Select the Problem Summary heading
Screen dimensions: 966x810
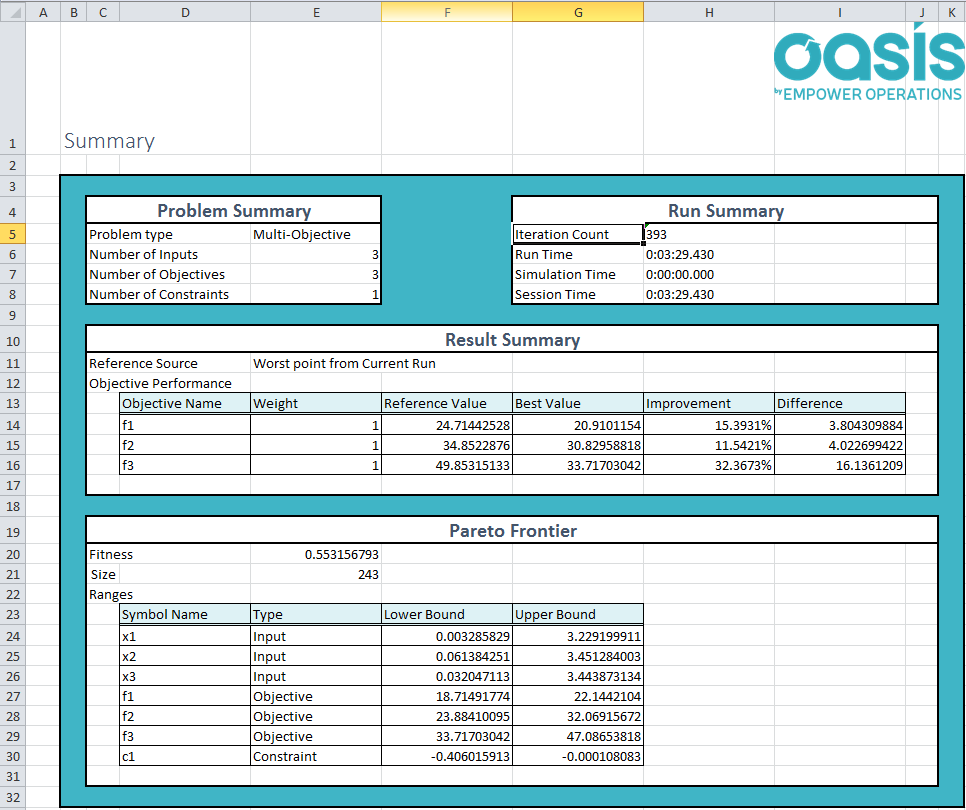coord(234,211)
